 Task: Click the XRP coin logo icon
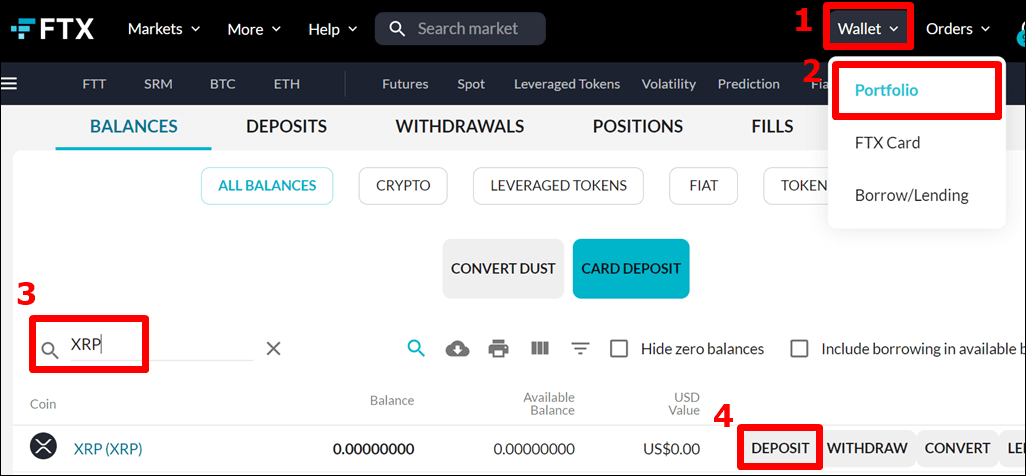click(44, 447)
